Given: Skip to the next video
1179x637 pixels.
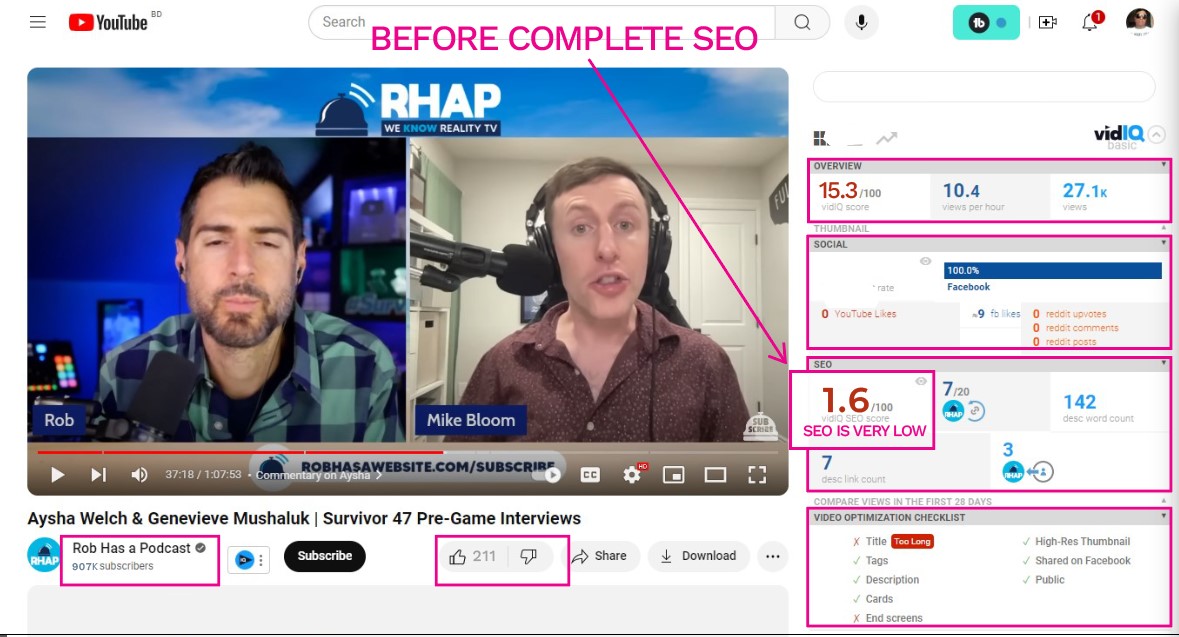Looking at the screenshot, I should [x=99, y=475].
